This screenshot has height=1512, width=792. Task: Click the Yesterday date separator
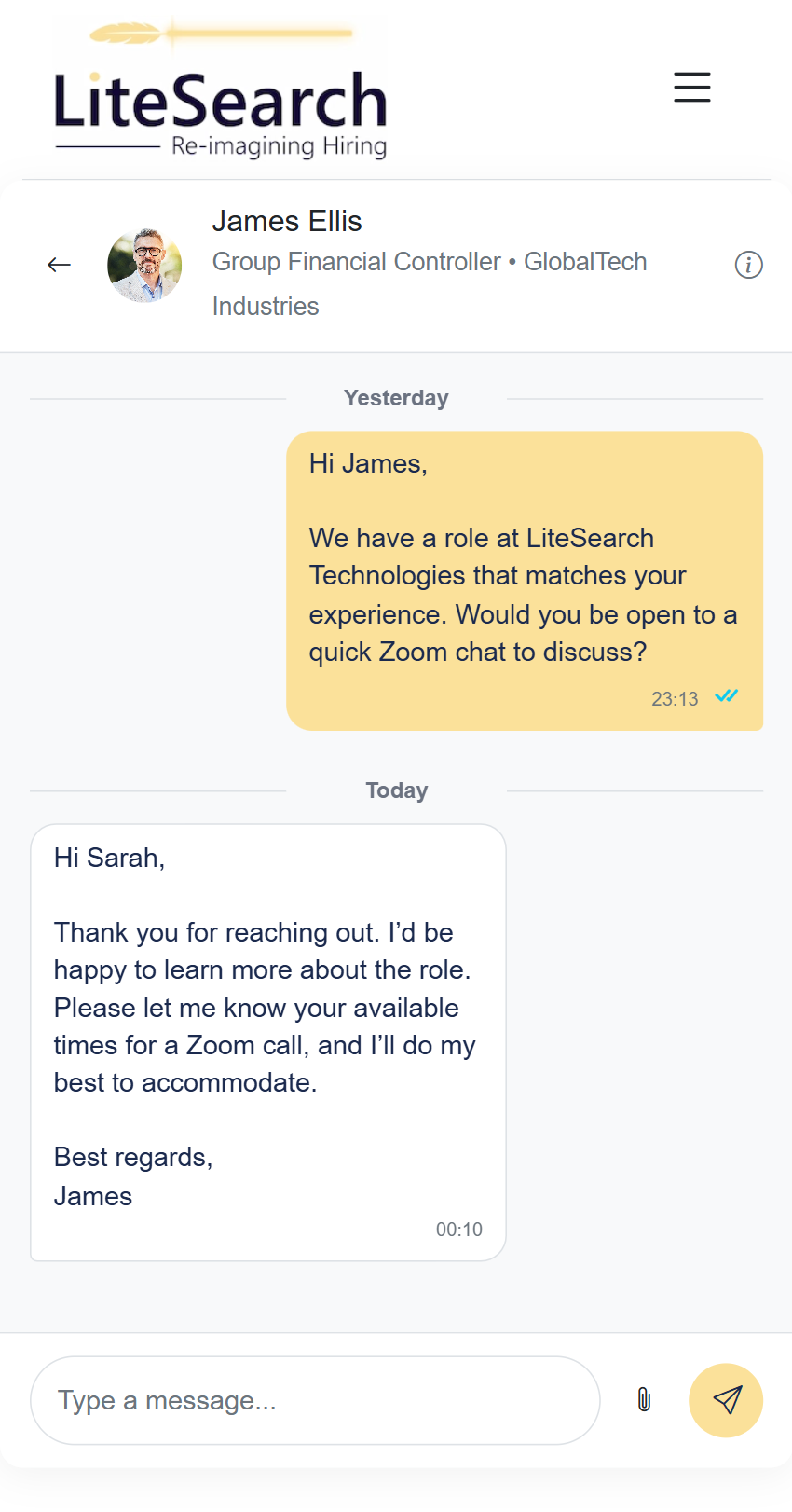tap(396, 398)
